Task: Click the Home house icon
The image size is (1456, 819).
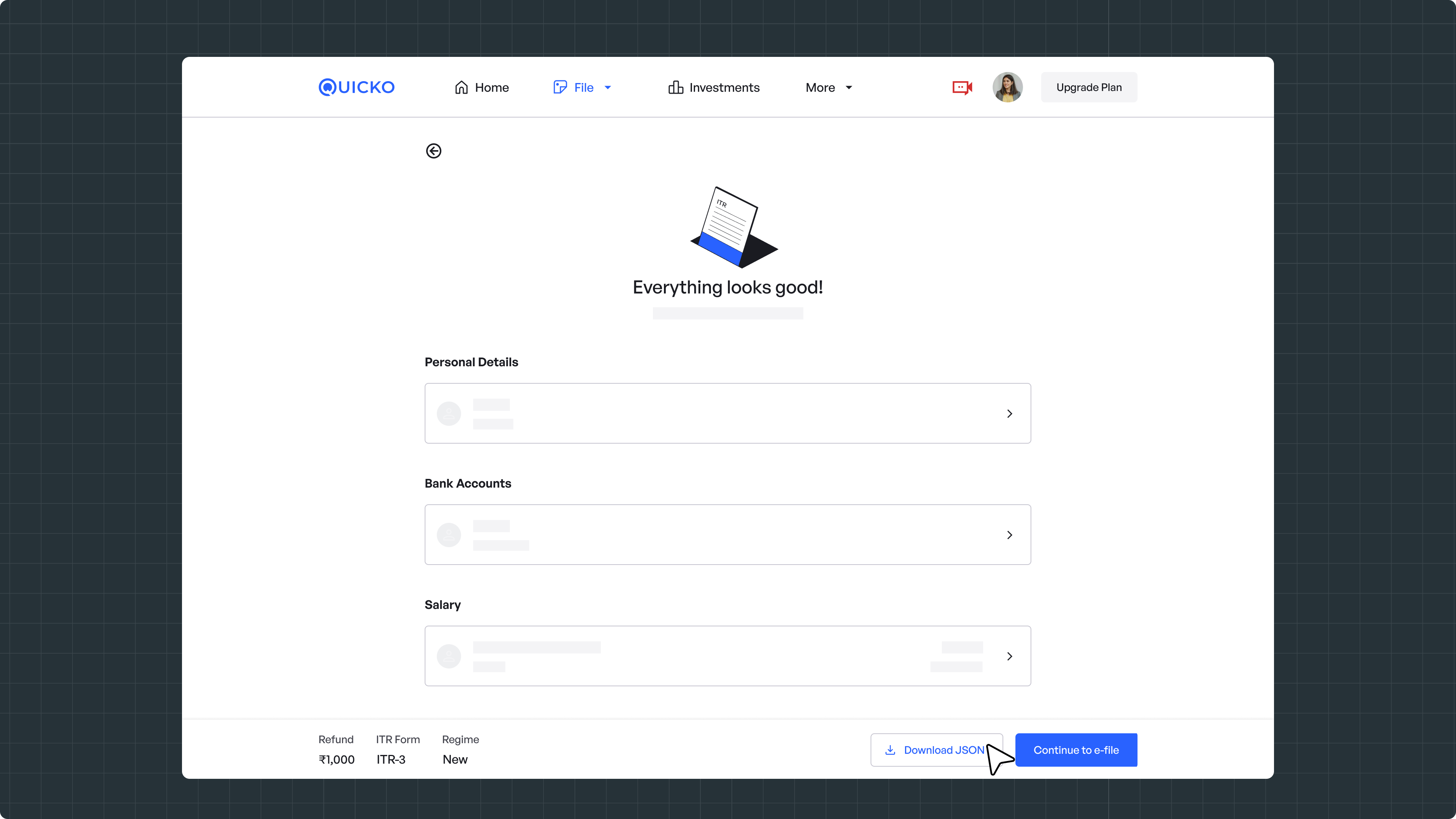Action: [461, 87]
